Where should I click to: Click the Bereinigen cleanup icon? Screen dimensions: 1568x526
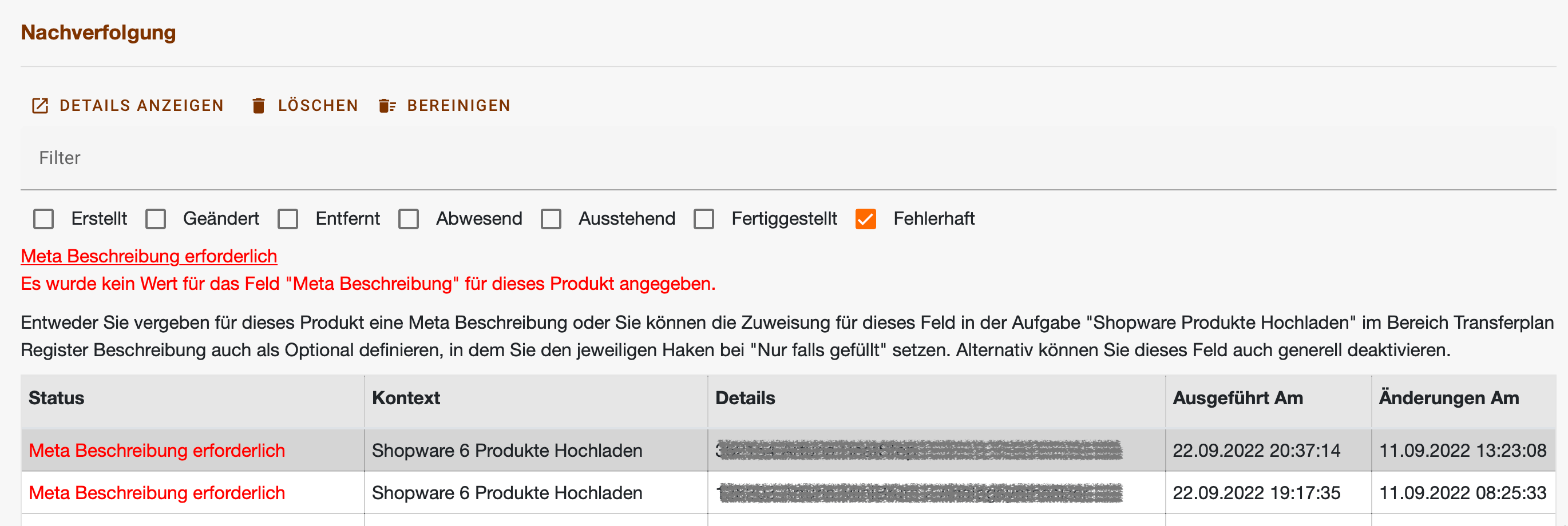[387, 106]
